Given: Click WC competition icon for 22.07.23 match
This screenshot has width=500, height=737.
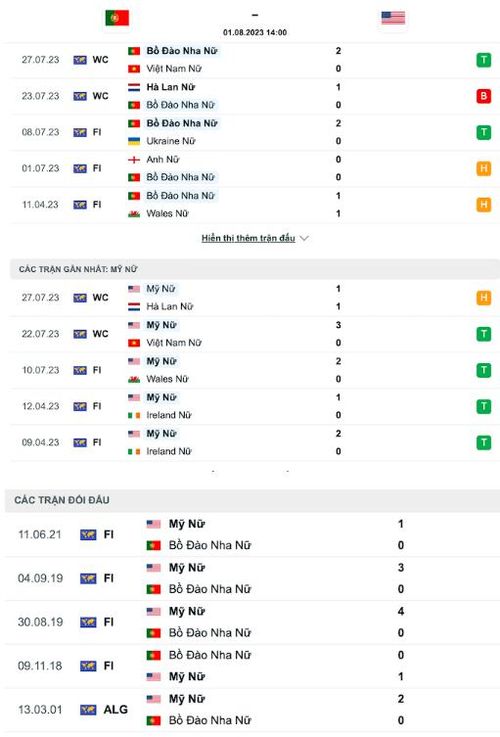Looking at the screenshot, I should click(x=80, y=334).
